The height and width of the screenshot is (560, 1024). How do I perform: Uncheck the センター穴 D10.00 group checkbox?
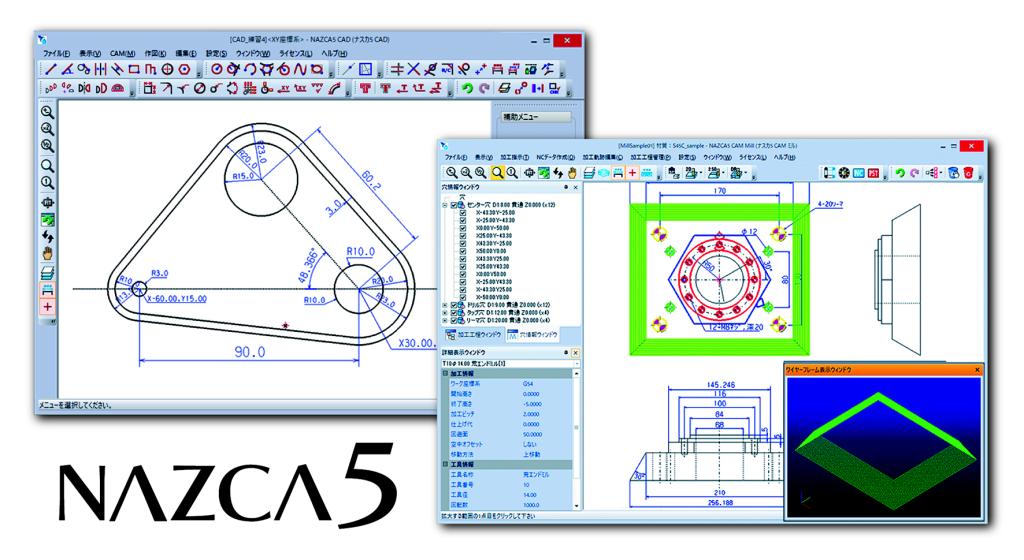[453, 204]
